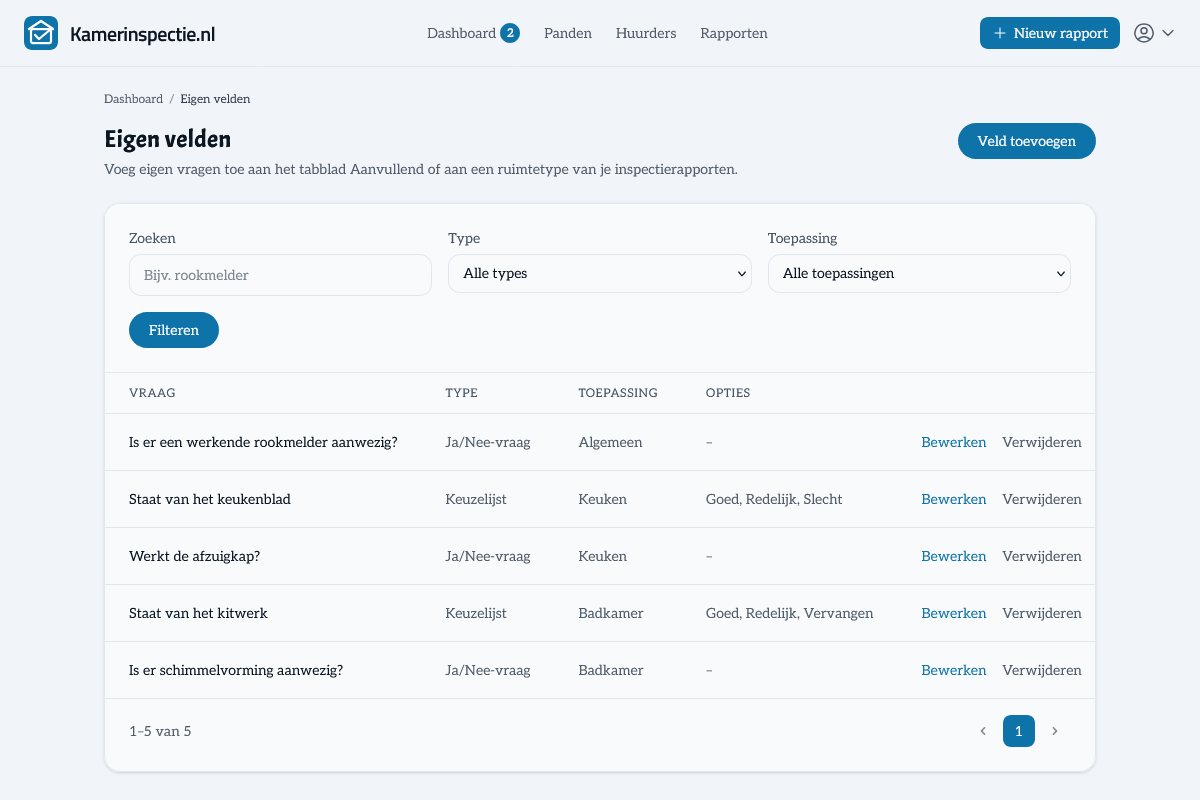The height and width of the screenshot is (800, 1200).
Task: Go to previous page with left chevron
Action: coord(983,731)
